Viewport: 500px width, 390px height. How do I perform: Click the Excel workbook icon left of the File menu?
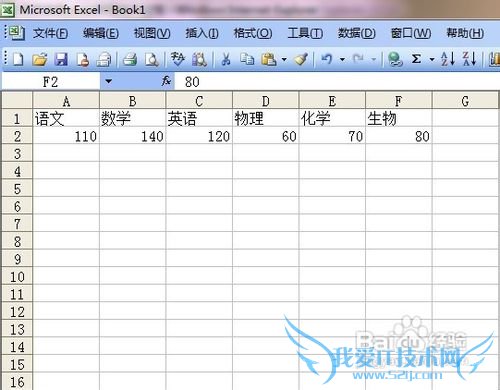coord(16,33)
